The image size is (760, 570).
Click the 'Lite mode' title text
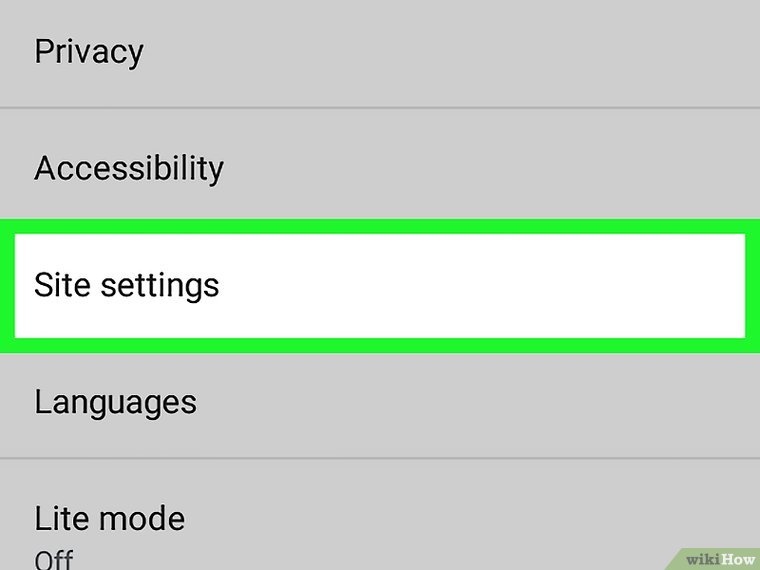[x=109, y=519]
